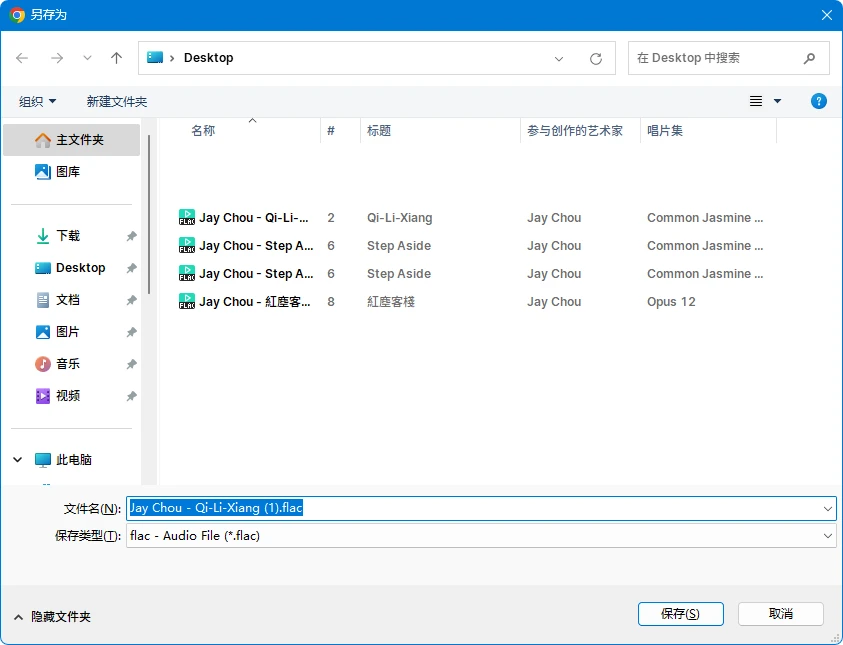Viewport: 843px width, 645px height.
Task: Unpin 音乐 using its pin icon
Action: click(131, 365)
